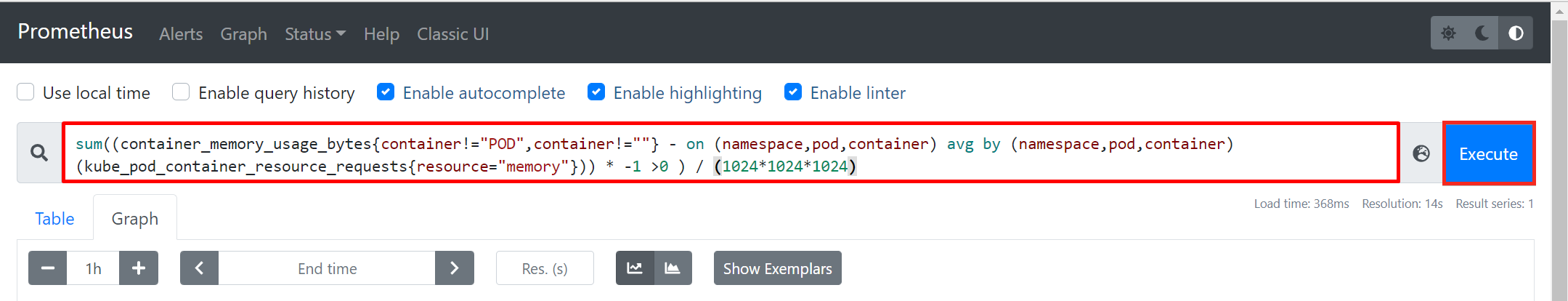1568x301 pixels.
Task: Decrease the time range with minus button
Action: 48,268
